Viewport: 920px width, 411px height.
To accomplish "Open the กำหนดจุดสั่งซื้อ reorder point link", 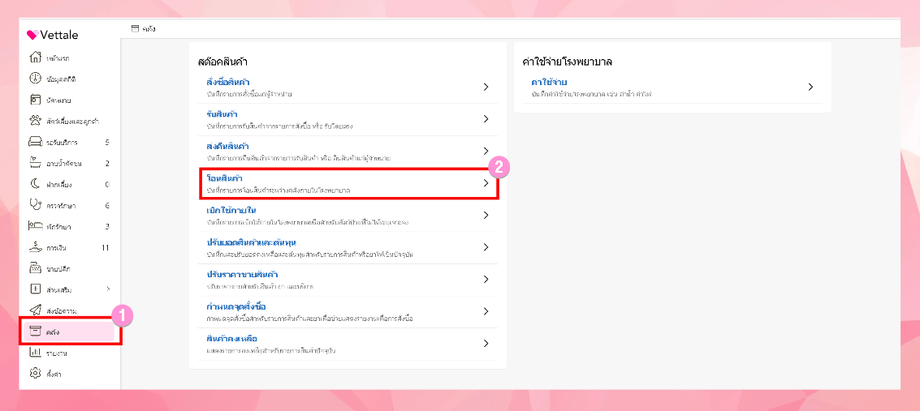I will click(237, 306).
